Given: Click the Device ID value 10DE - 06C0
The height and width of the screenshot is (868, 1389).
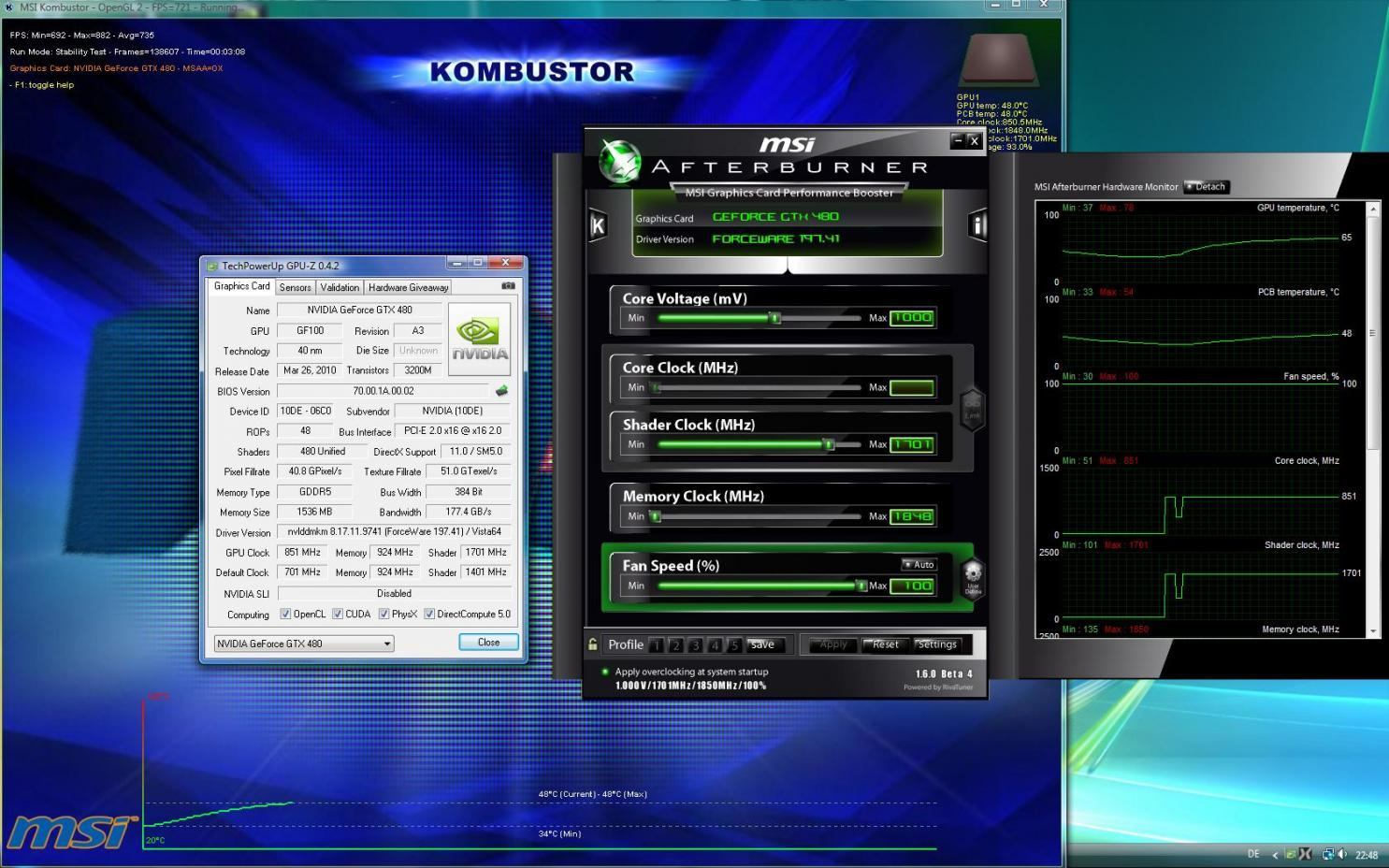Looking at the screenshot, I should pyautogui.click(x=305, y=411).
